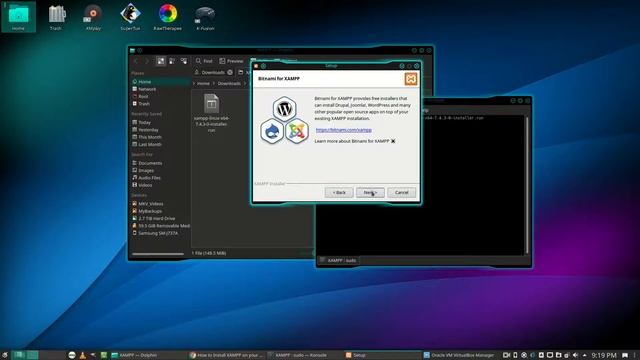Click the XAMPP logo in Setup header
The height and width of the screenshot is (360, 640).
[x=411, y=79]
